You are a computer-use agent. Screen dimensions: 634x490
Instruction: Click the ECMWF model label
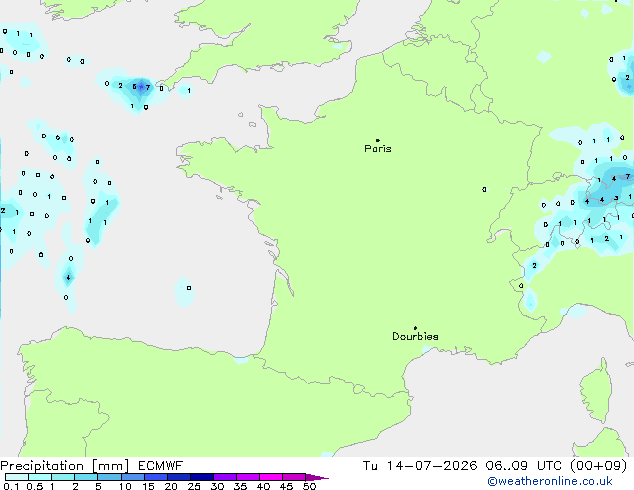coord(160,466)
